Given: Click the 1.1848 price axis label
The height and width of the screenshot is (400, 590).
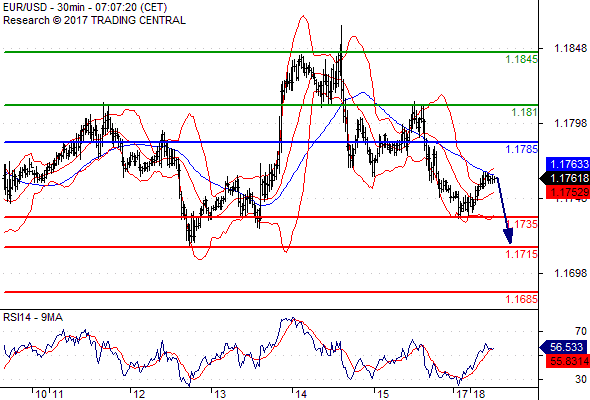Looking at the screenshot, I should click(x=570, y=48).
